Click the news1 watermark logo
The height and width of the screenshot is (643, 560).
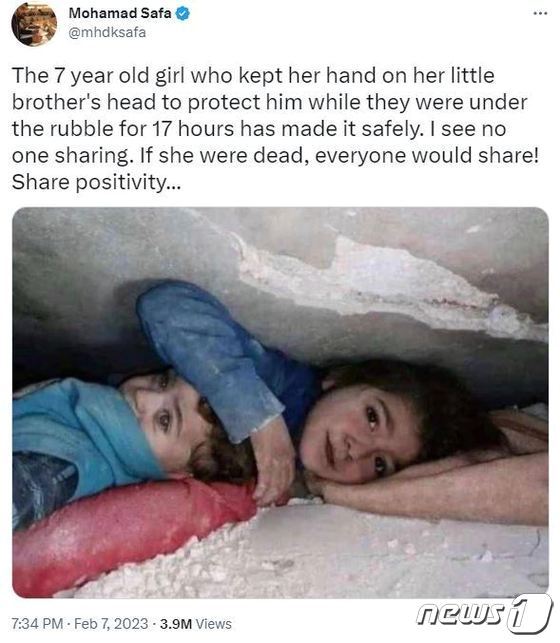[484, 614]
